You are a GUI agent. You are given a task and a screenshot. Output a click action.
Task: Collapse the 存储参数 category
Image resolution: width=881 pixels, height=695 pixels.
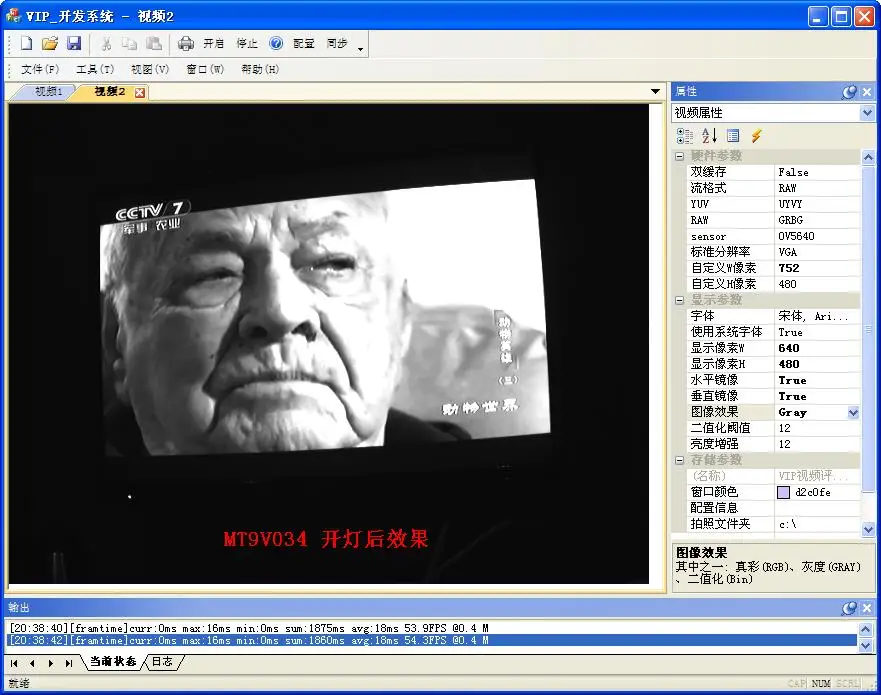click(x=679, y=460)
